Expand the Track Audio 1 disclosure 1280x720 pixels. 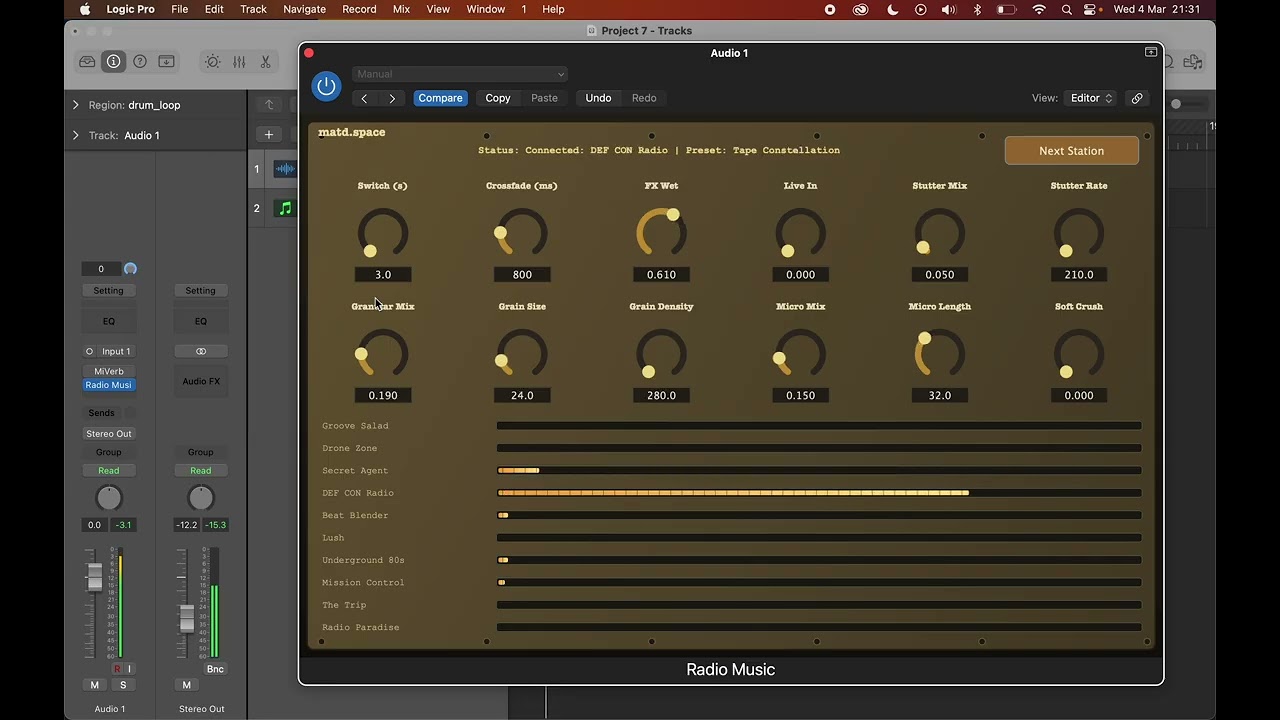pyautogui.click(x=75, y=135)
